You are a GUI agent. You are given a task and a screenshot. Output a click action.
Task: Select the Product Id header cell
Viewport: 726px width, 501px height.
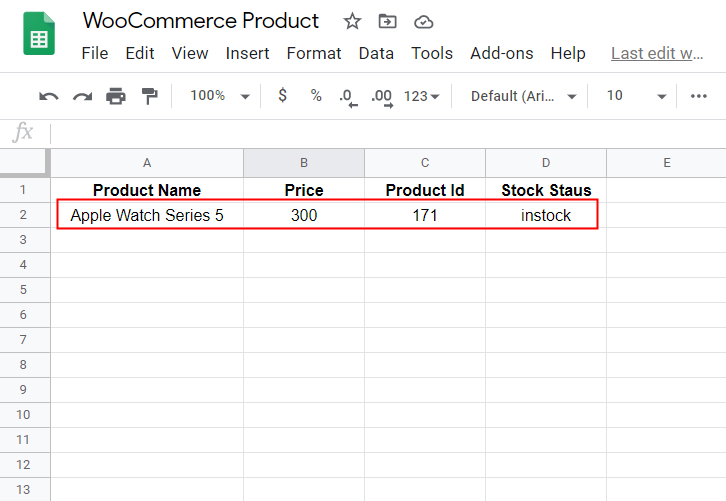click(425, 190)
